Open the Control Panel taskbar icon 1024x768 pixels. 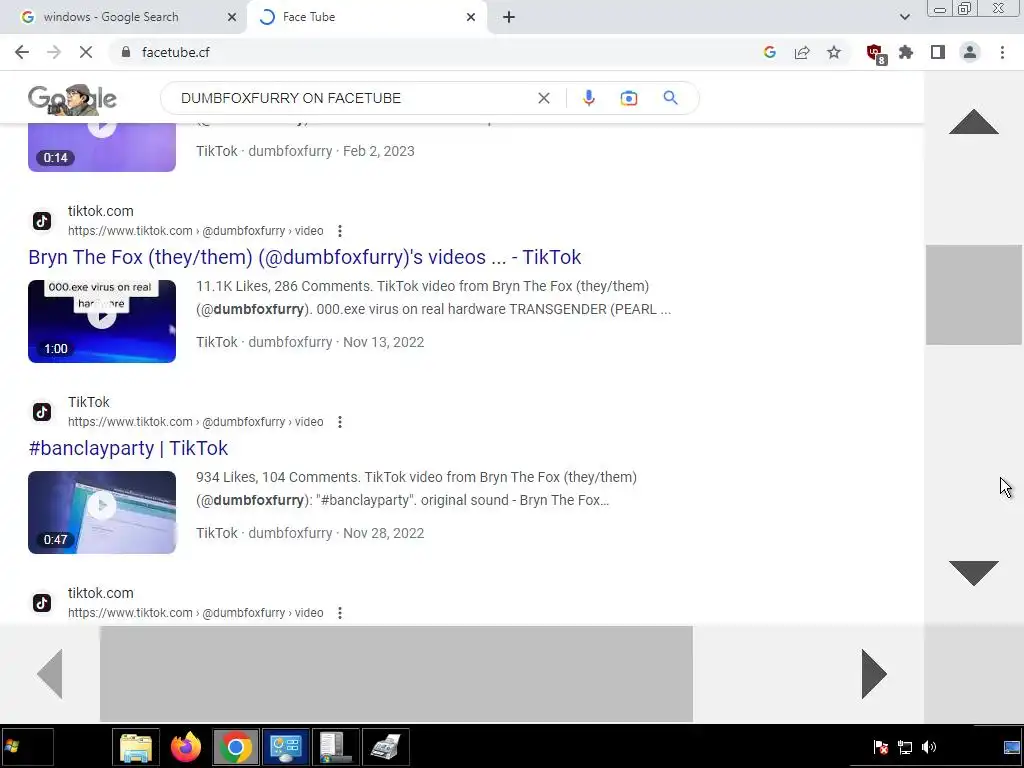click(285, 746)
